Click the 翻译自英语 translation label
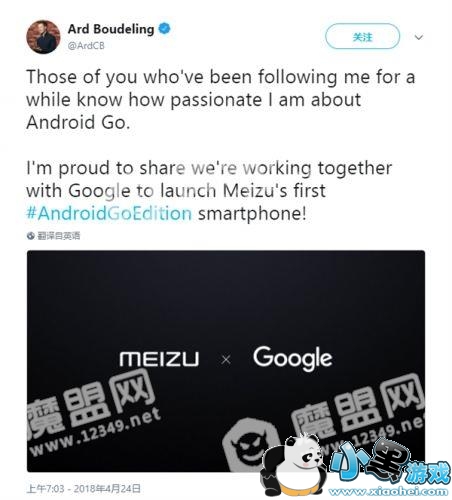 (59, 236)
